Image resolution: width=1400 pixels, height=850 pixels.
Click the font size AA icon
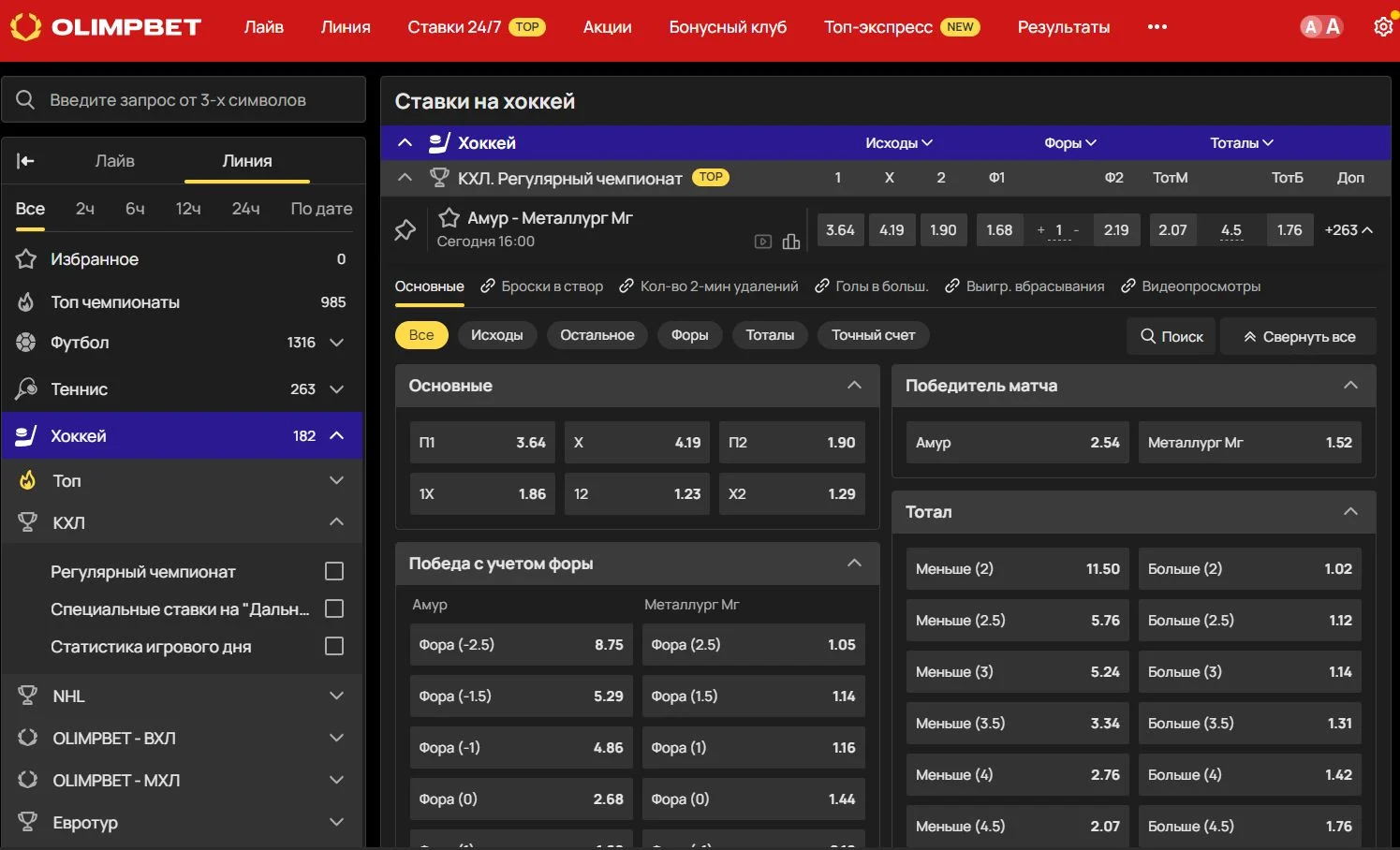pyautogui.click(x=1321, y=27)
